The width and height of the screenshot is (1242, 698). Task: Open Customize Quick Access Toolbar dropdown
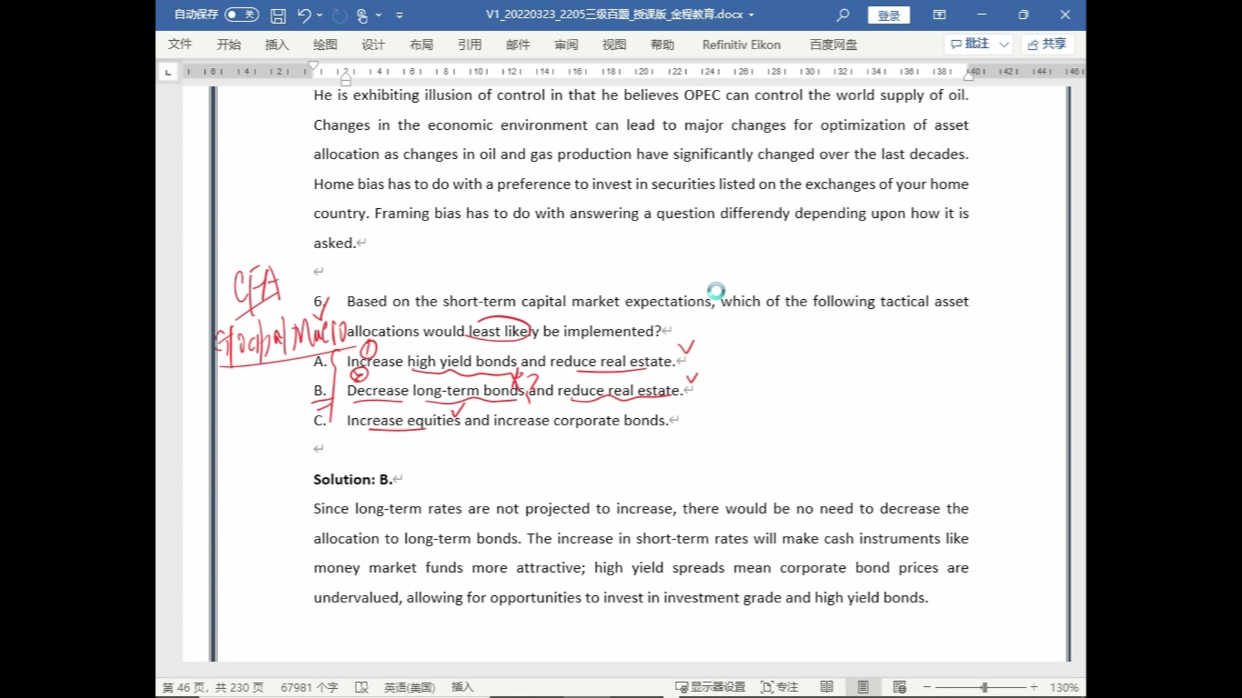[400, 15]
